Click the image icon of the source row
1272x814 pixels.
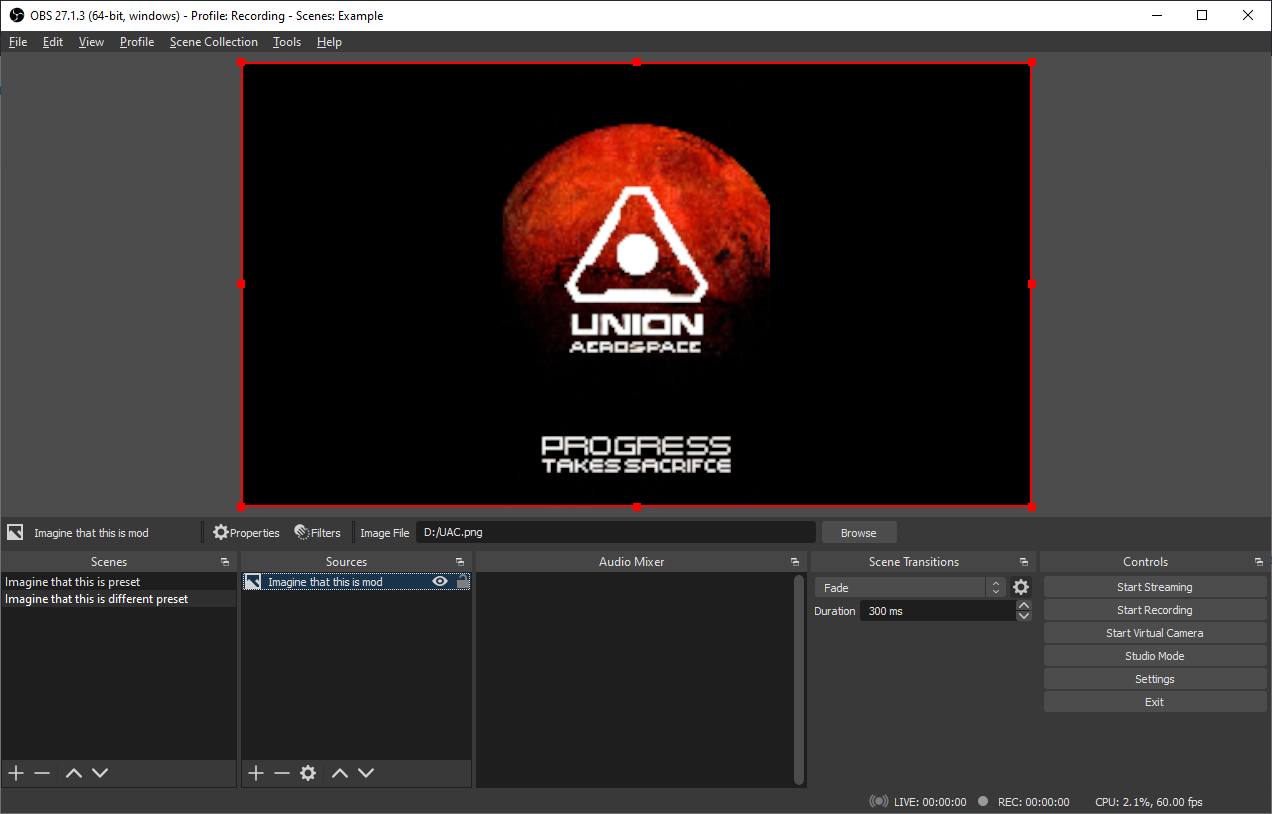click(253, 582)
